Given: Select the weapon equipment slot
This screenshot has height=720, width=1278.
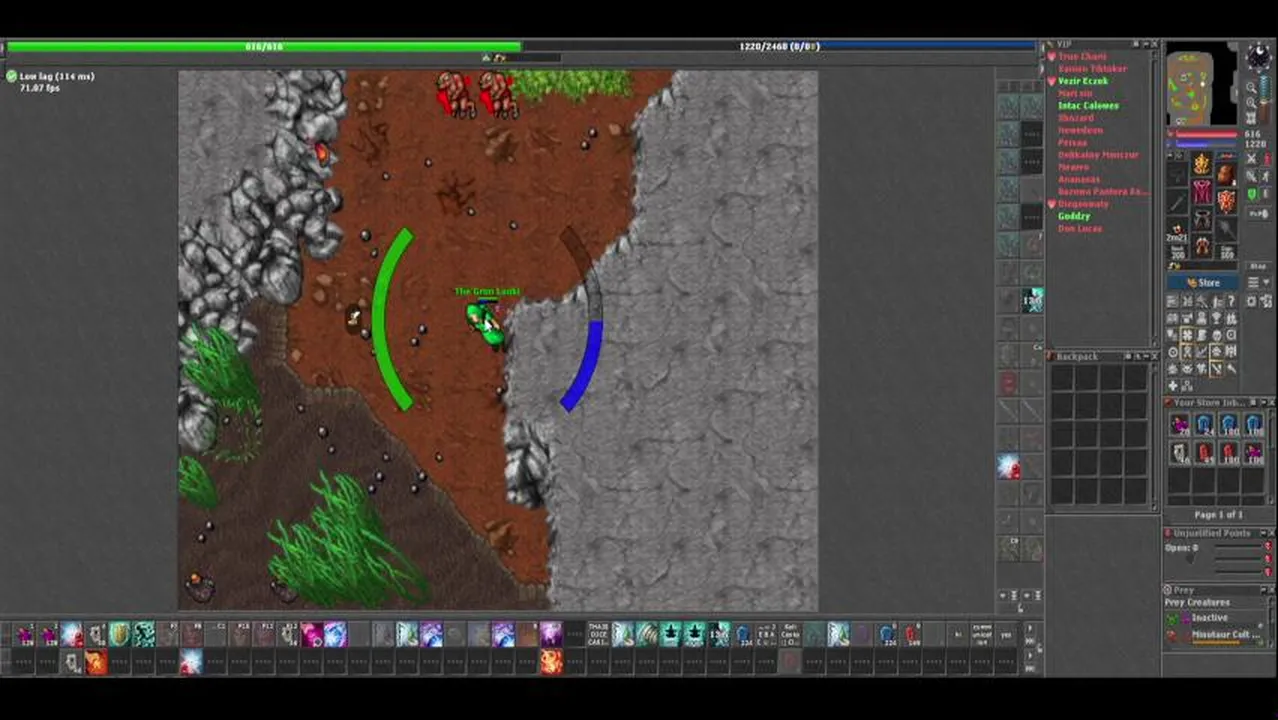Looking at the screenshot, I should [1178, 203].
